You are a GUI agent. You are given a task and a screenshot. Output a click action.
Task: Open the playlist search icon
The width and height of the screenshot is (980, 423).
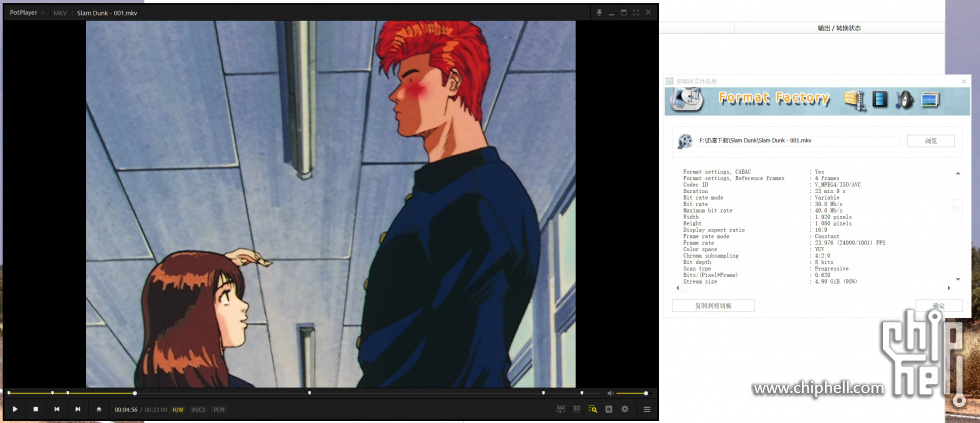point(592,409)
